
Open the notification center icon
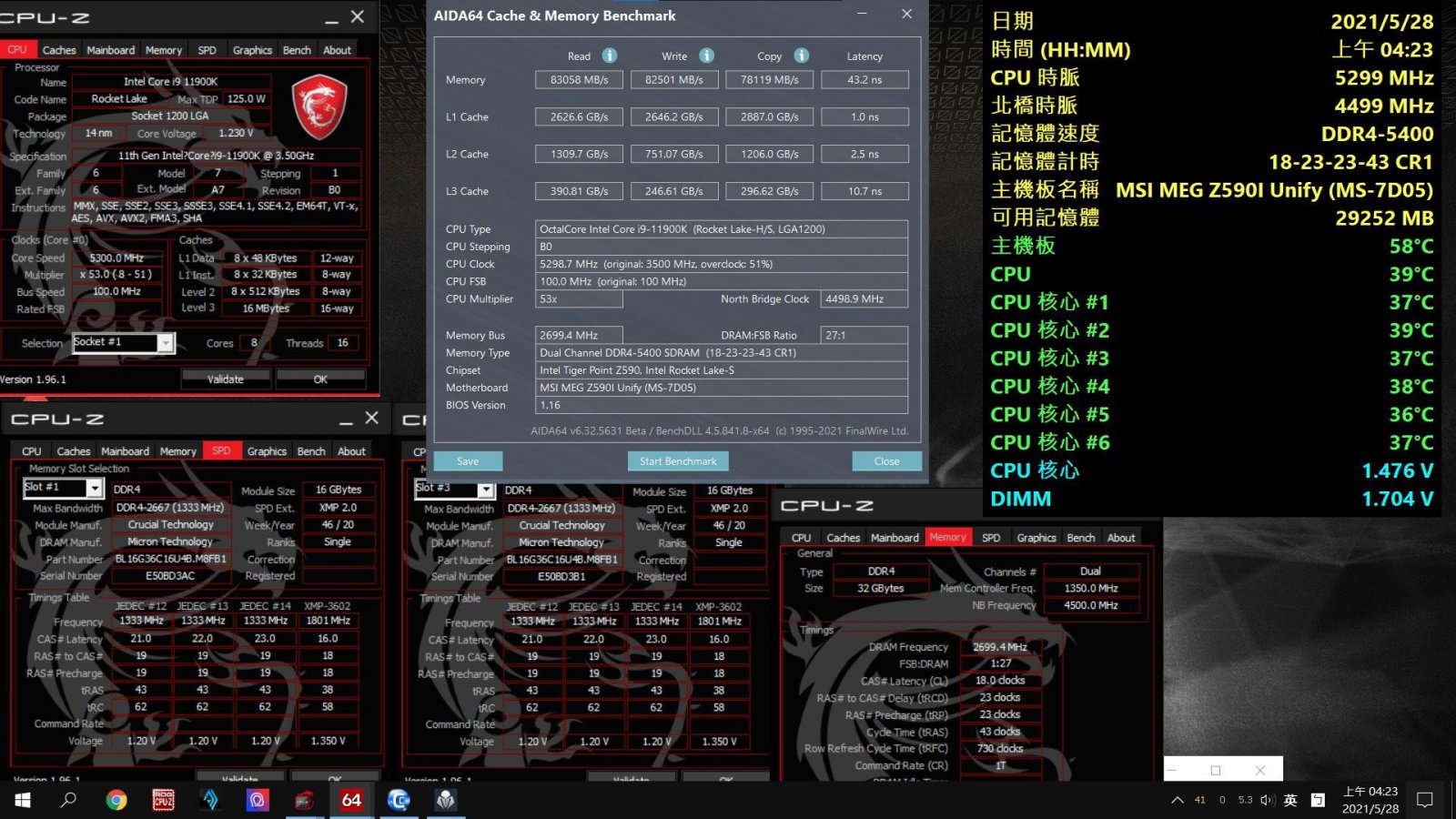[1425, 800]
